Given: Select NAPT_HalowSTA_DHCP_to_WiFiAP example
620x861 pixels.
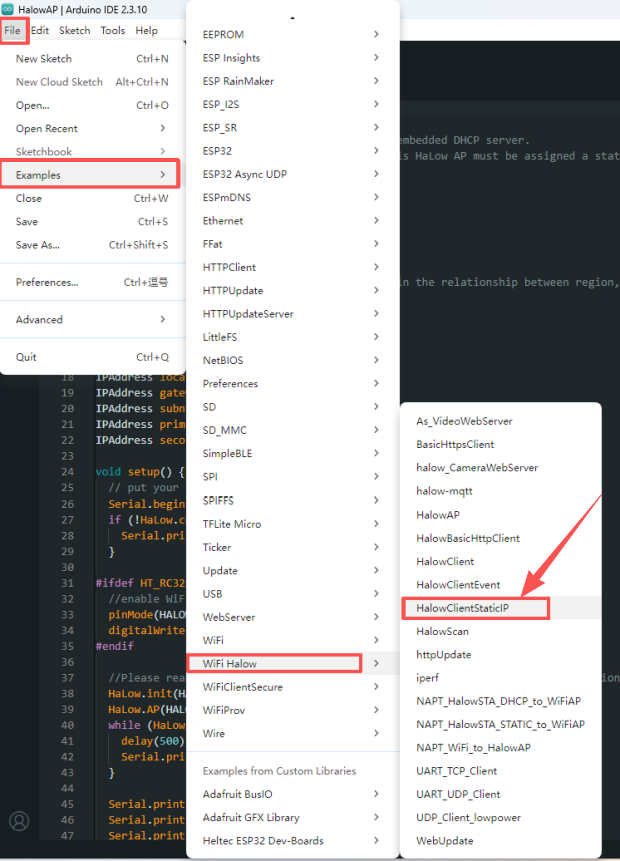Looking at the screenshot, I should point(501,701).
